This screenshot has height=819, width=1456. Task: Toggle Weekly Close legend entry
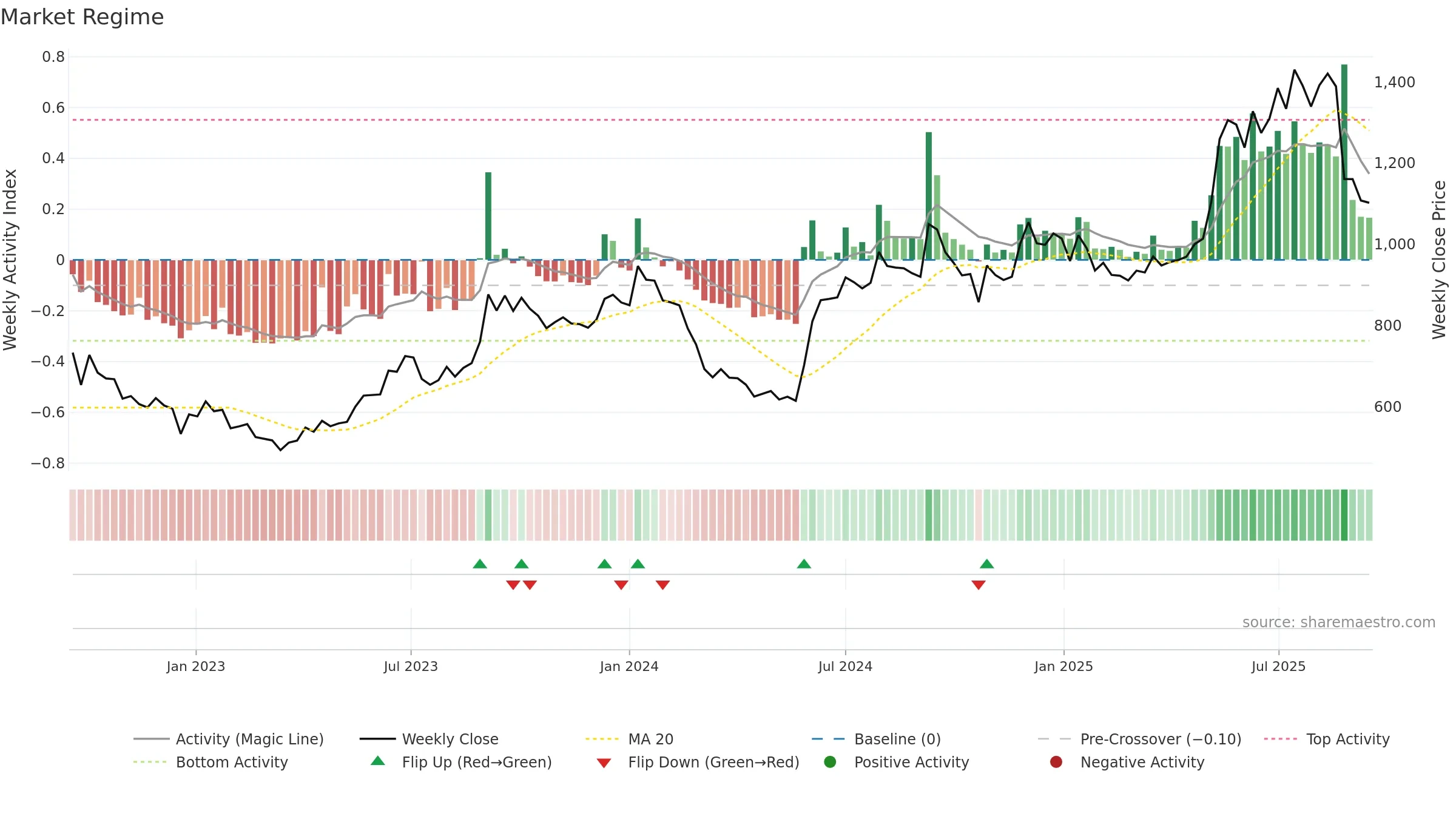429,739
